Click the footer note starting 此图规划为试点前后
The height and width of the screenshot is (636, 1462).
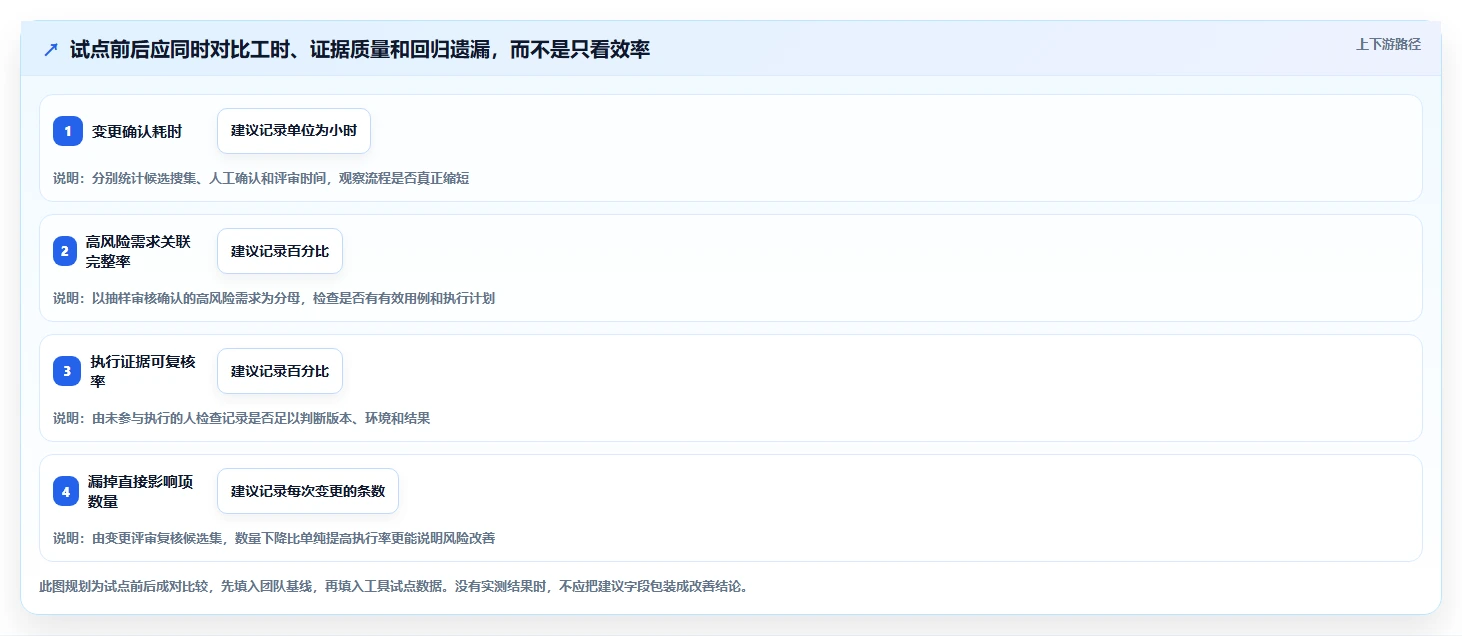pyautogui.click(x=394, y=586)
